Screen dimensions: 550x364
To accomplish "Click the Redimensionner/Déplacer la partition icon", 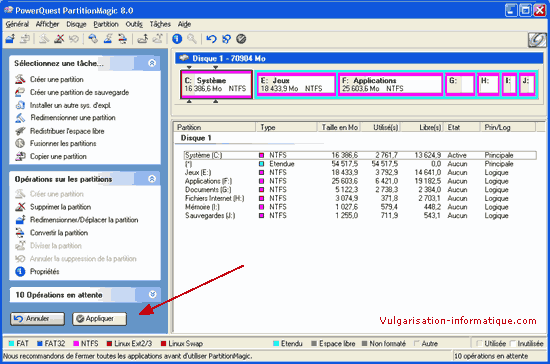I will [x=20, y=220].
